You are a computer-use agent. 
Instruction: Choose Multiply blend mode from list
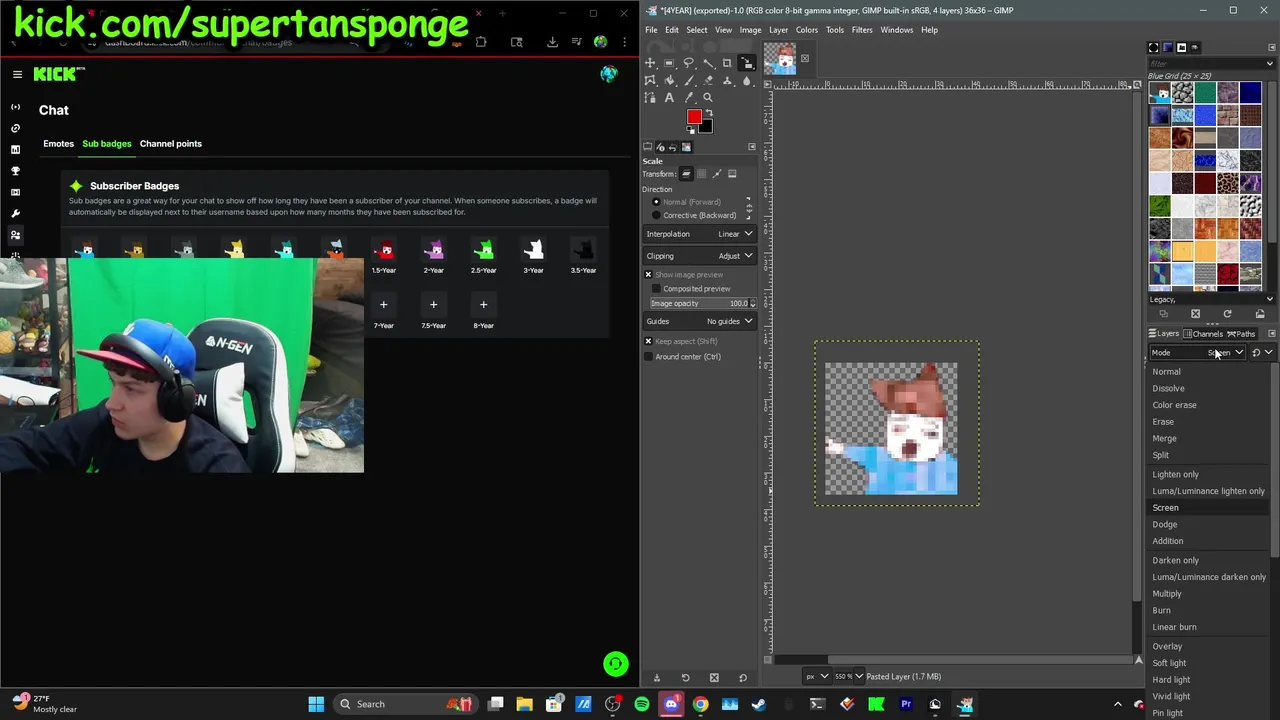(x=1167, y=594)
